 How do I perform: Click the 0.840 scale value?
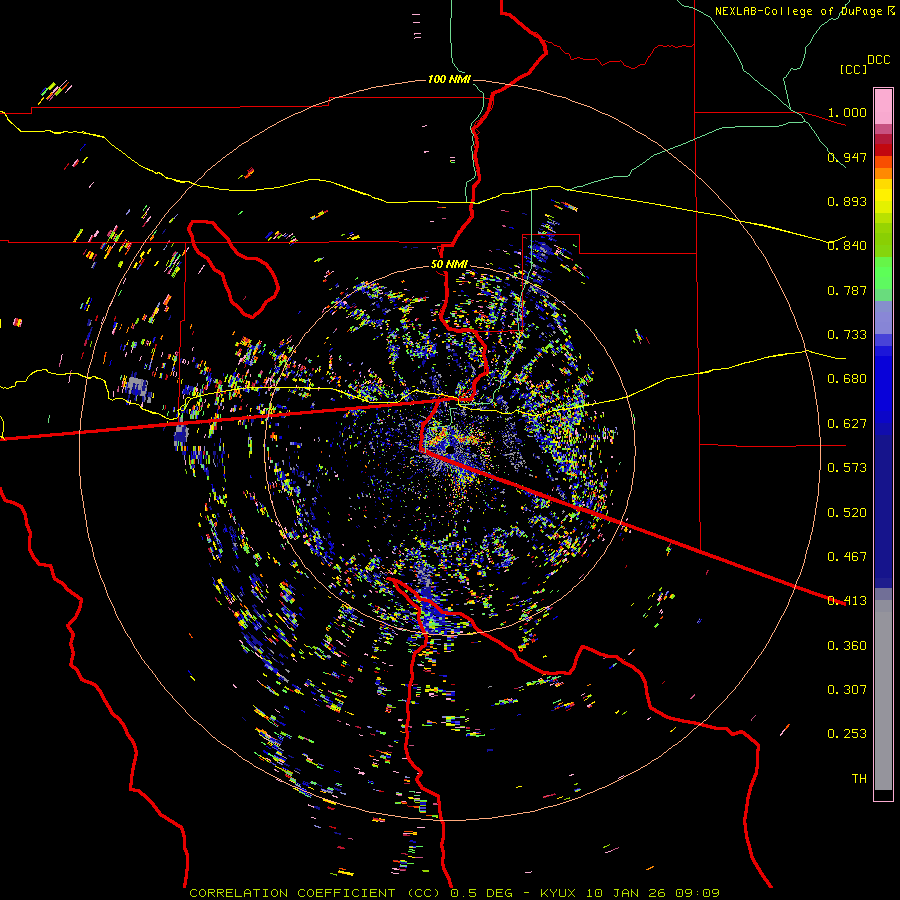click(x=847, y=246)
